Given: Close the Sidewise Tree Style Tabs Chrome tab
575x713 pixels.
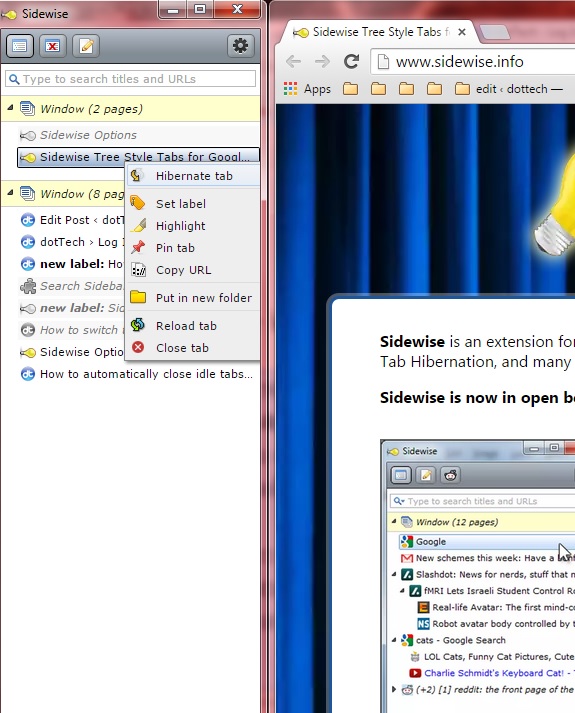Looking at the screenshot, I should click(462, 32).
